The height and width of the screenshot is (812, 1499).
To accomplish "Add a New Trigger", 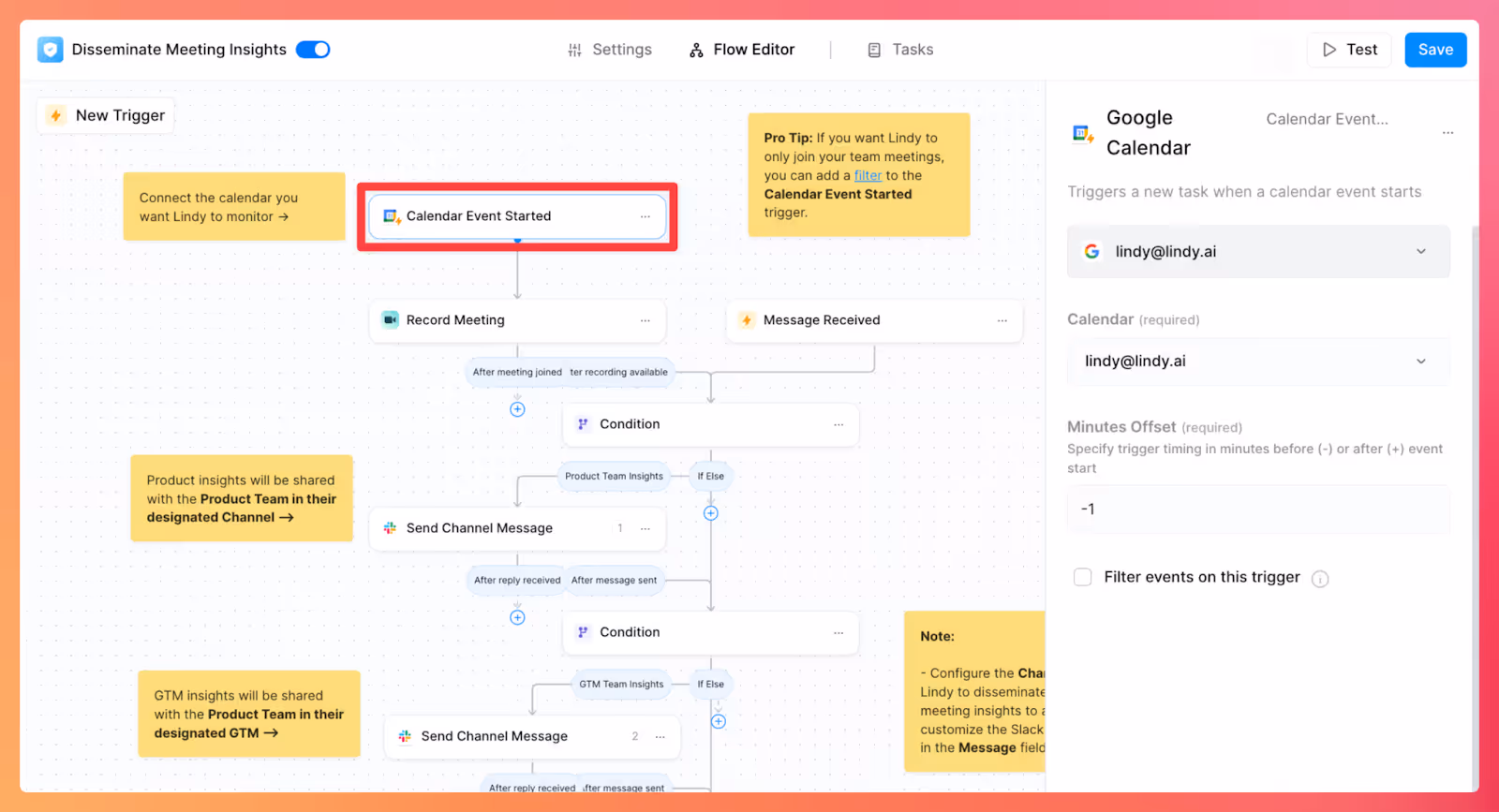I will click(106, 115).
